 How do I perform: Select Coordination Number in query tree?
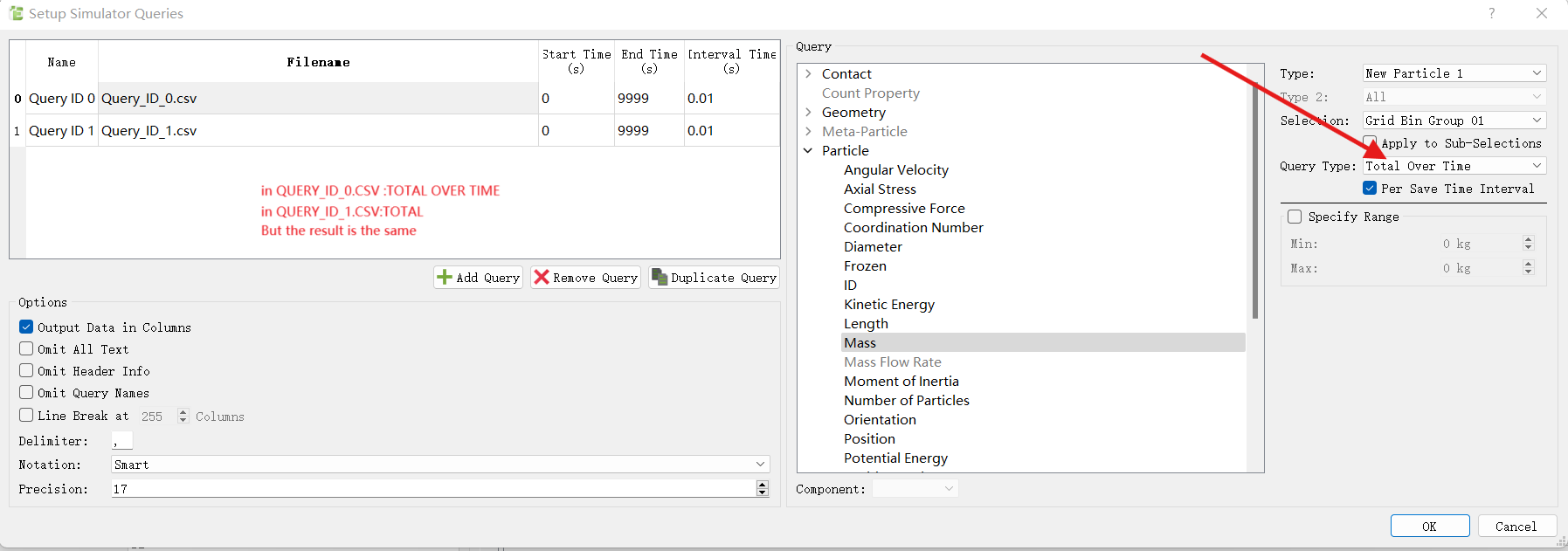click(x=913, y=227)
